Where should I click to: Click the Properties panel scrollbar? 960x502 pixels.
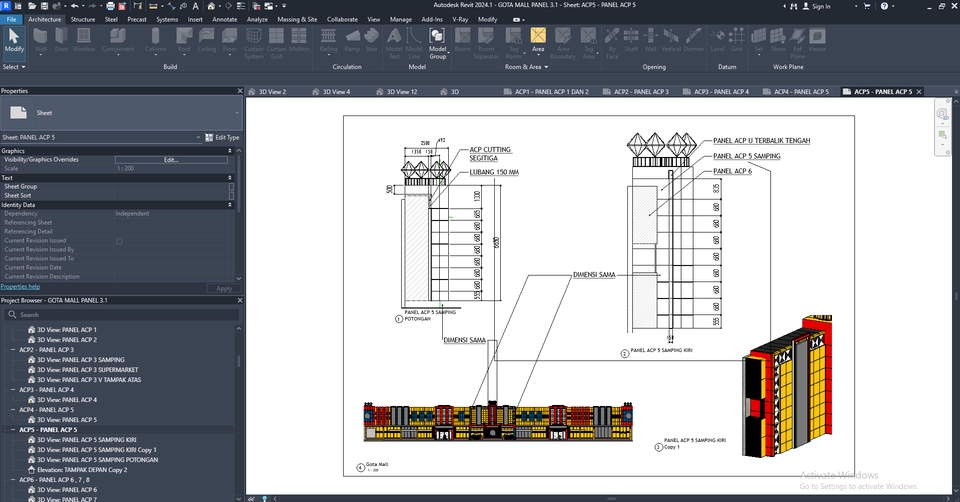click(239, 184)
